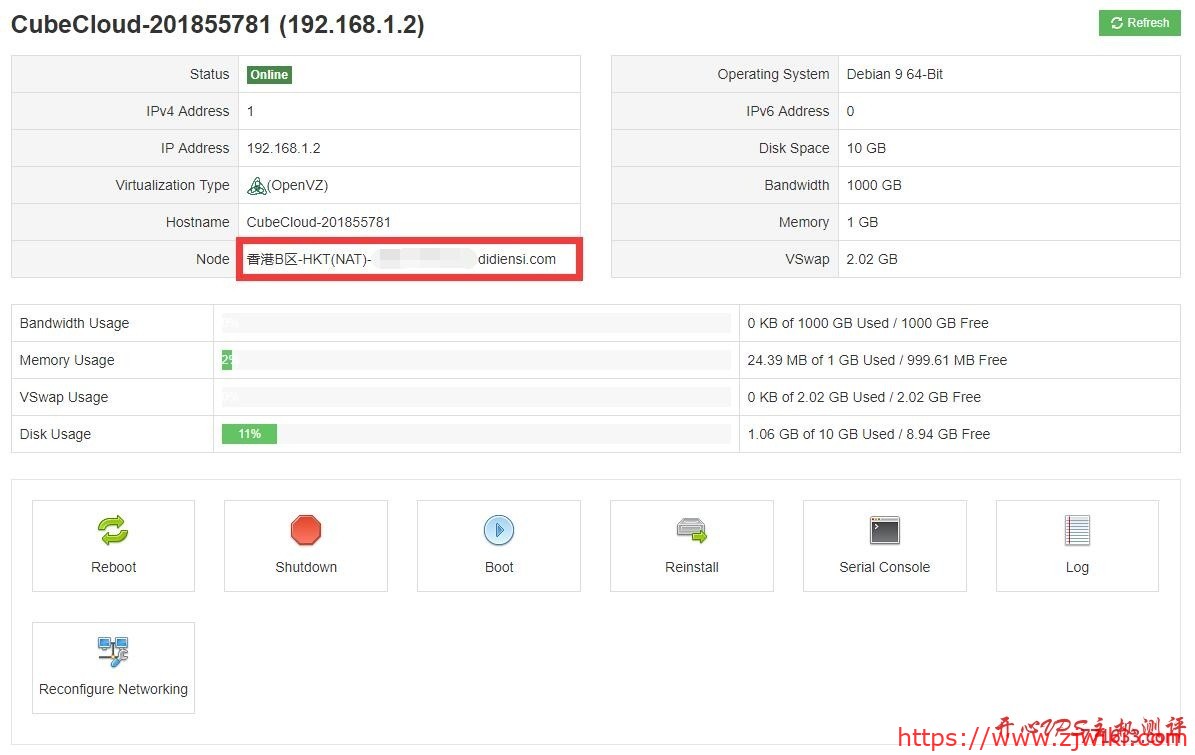Image resolution: width=1195 pixels, height=755 pixels.
Task: Click the green Reboot arrows icon
Action: click(x=113, y=530)
